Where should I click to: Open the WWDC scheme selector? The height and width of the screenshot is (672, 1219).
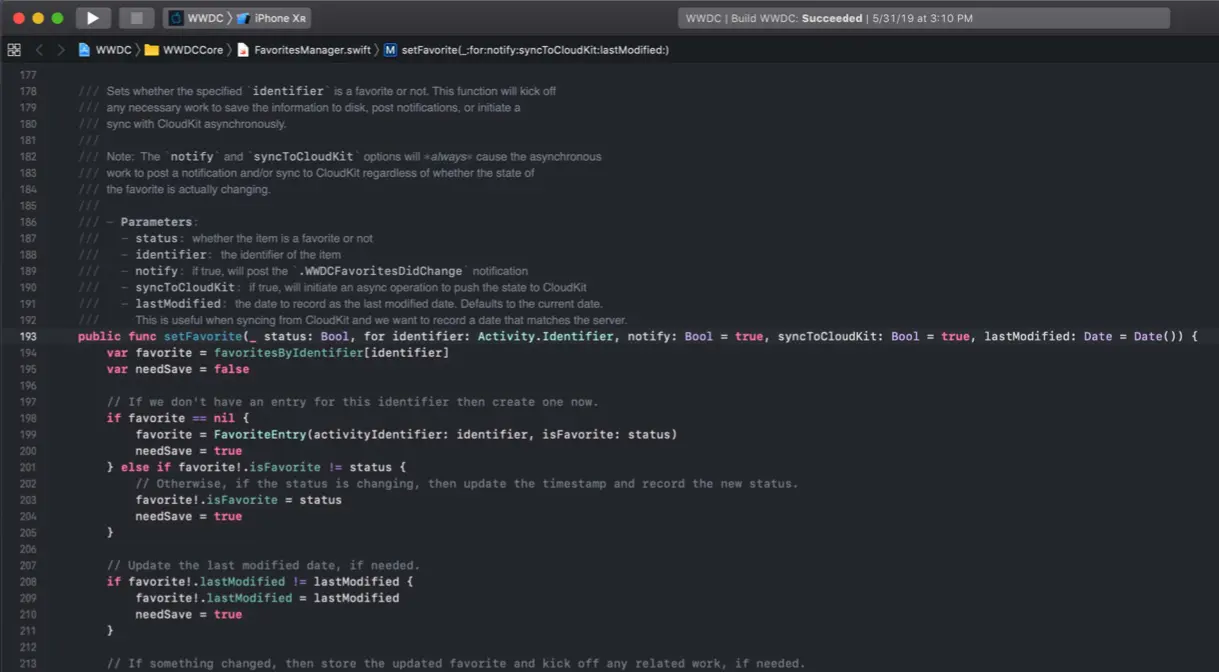197,18
